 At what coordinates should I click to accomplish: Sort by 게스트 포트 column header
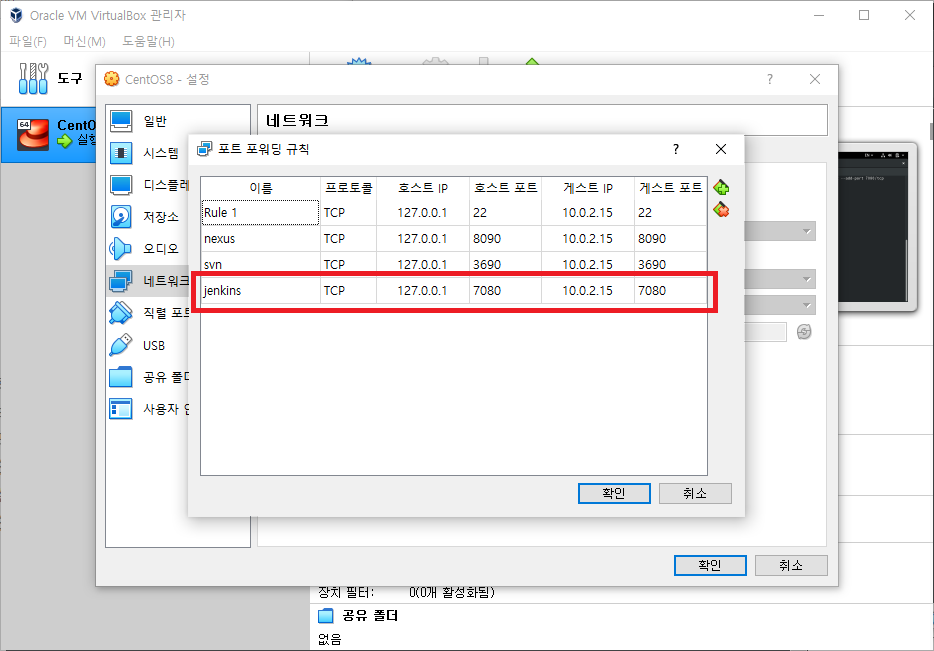pos(671,188)
